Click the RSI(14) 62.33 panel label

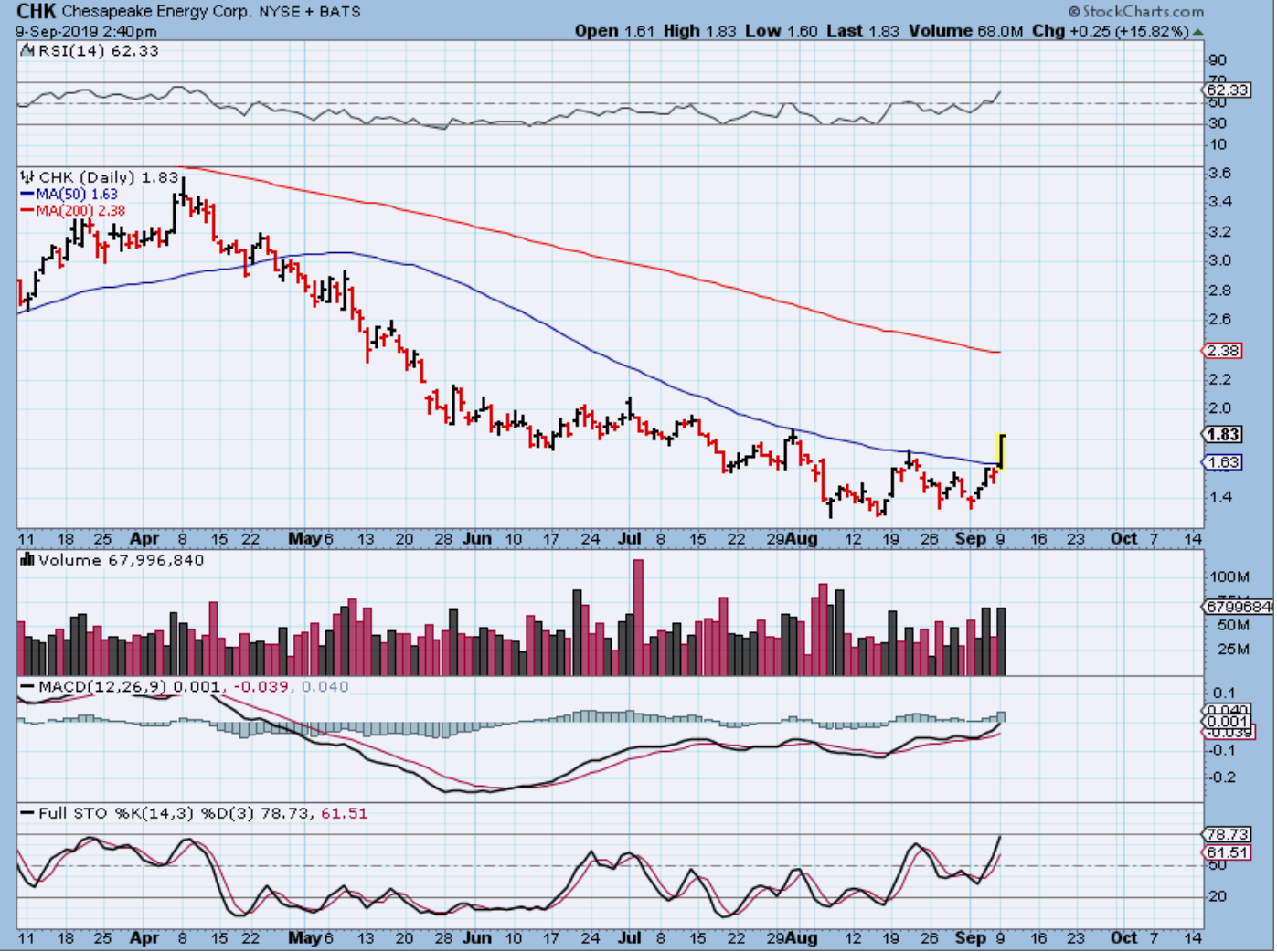[98, 51]
